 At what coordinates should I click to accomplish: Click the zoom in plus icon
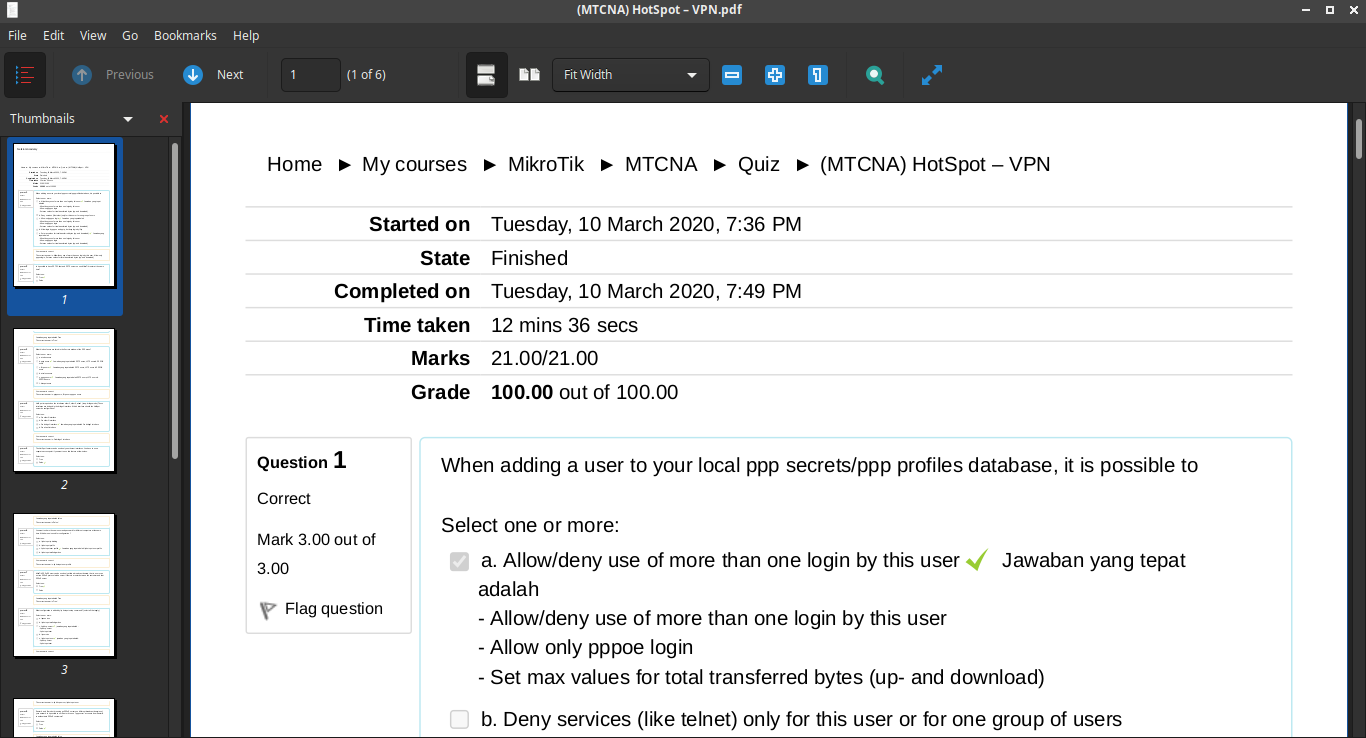[x=775, y=75]
